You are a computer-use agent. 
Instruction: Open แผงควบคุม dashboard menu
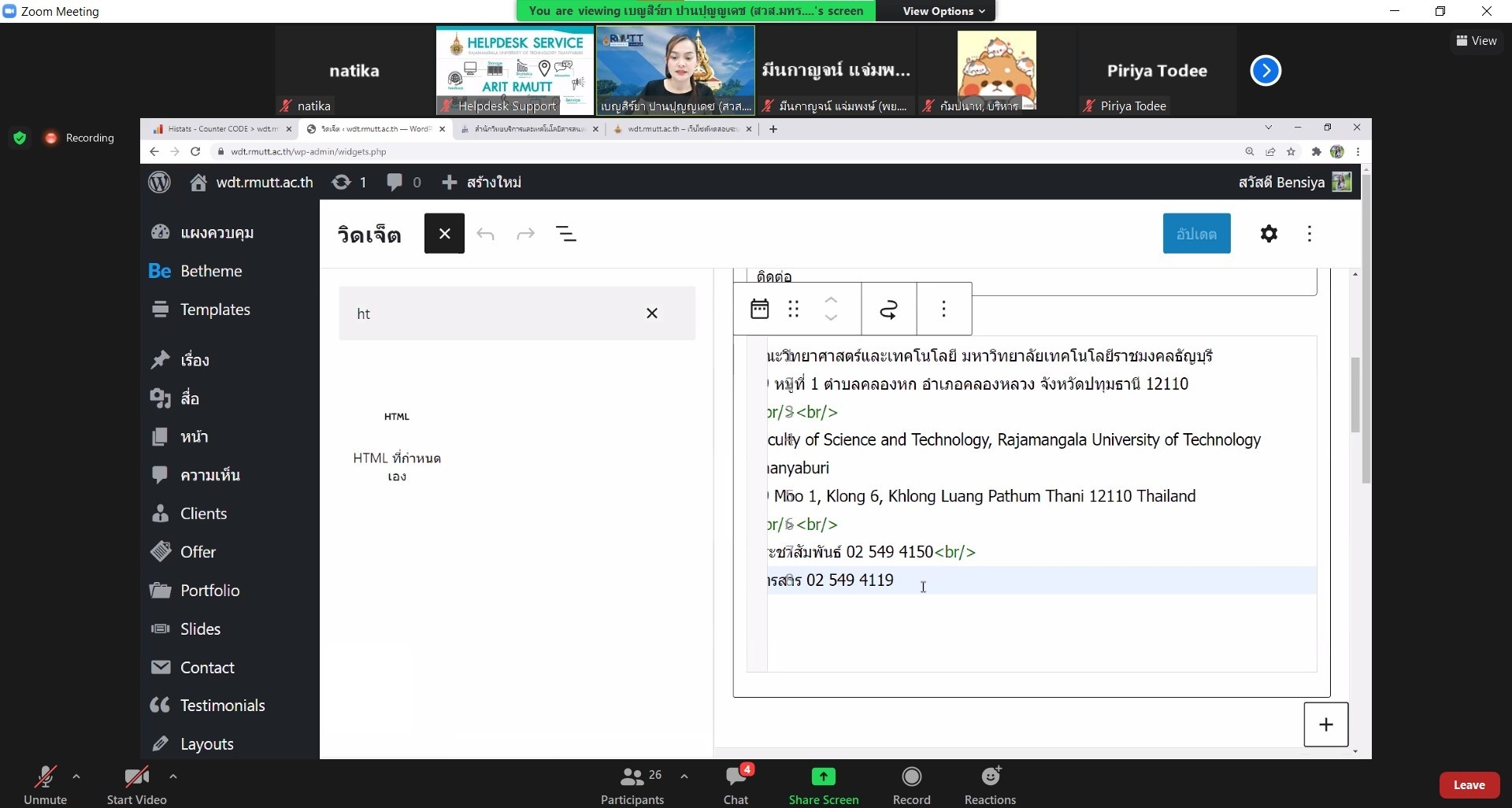pyautogui.click(x=202, y=232)
